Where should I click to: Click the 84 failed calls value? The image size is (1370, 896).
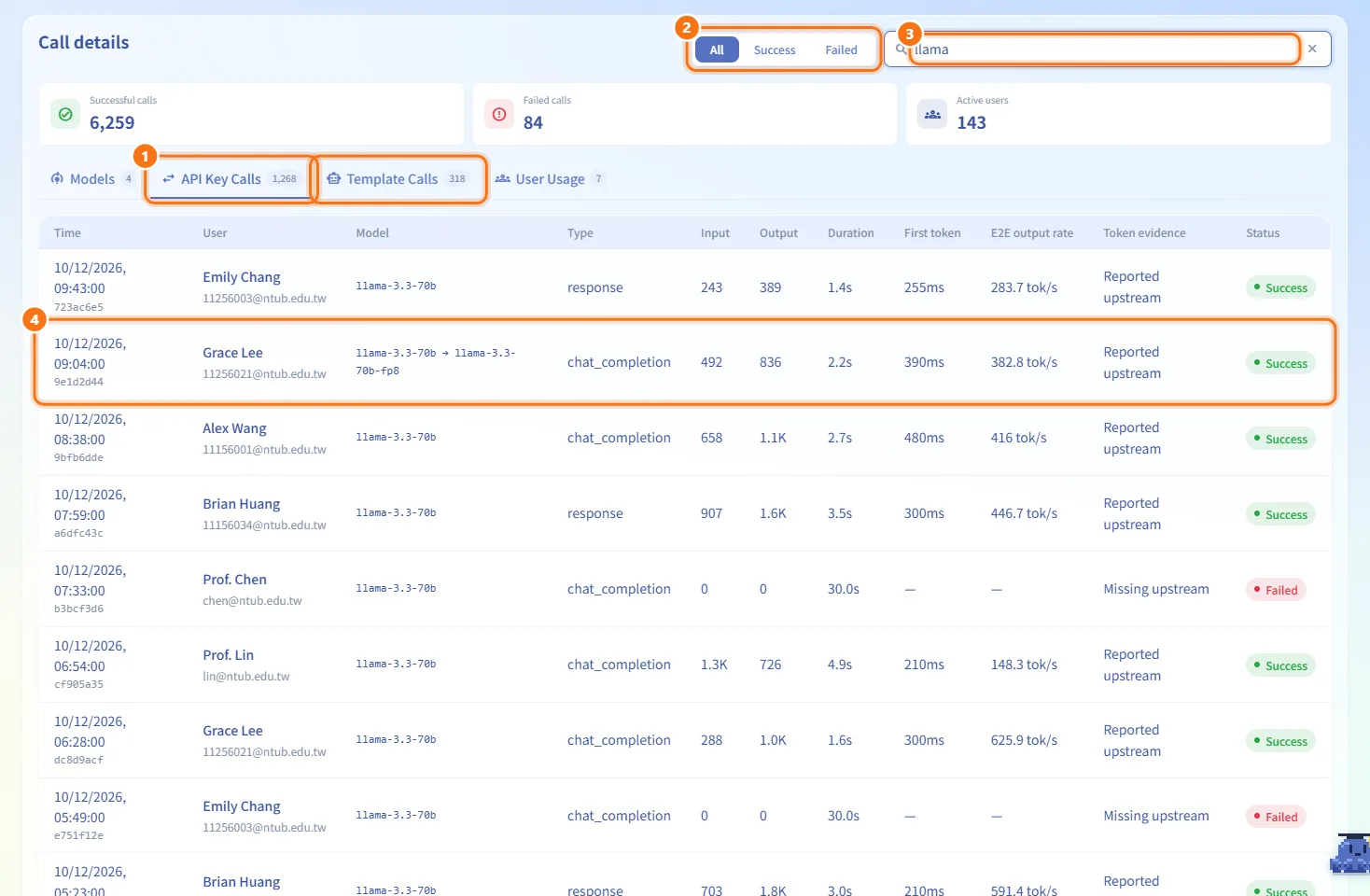click(533, 123)
